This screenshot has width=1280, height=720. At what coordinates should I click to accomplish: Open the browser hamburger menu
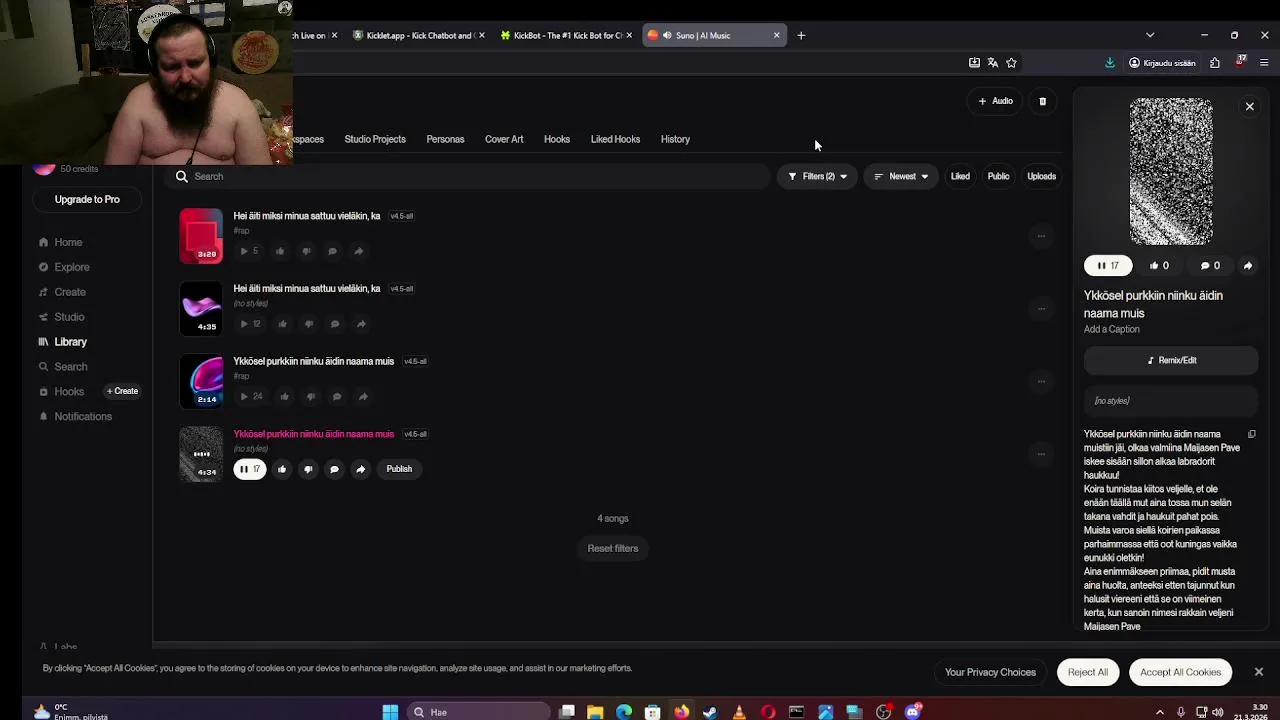[x=1264, y=63]
